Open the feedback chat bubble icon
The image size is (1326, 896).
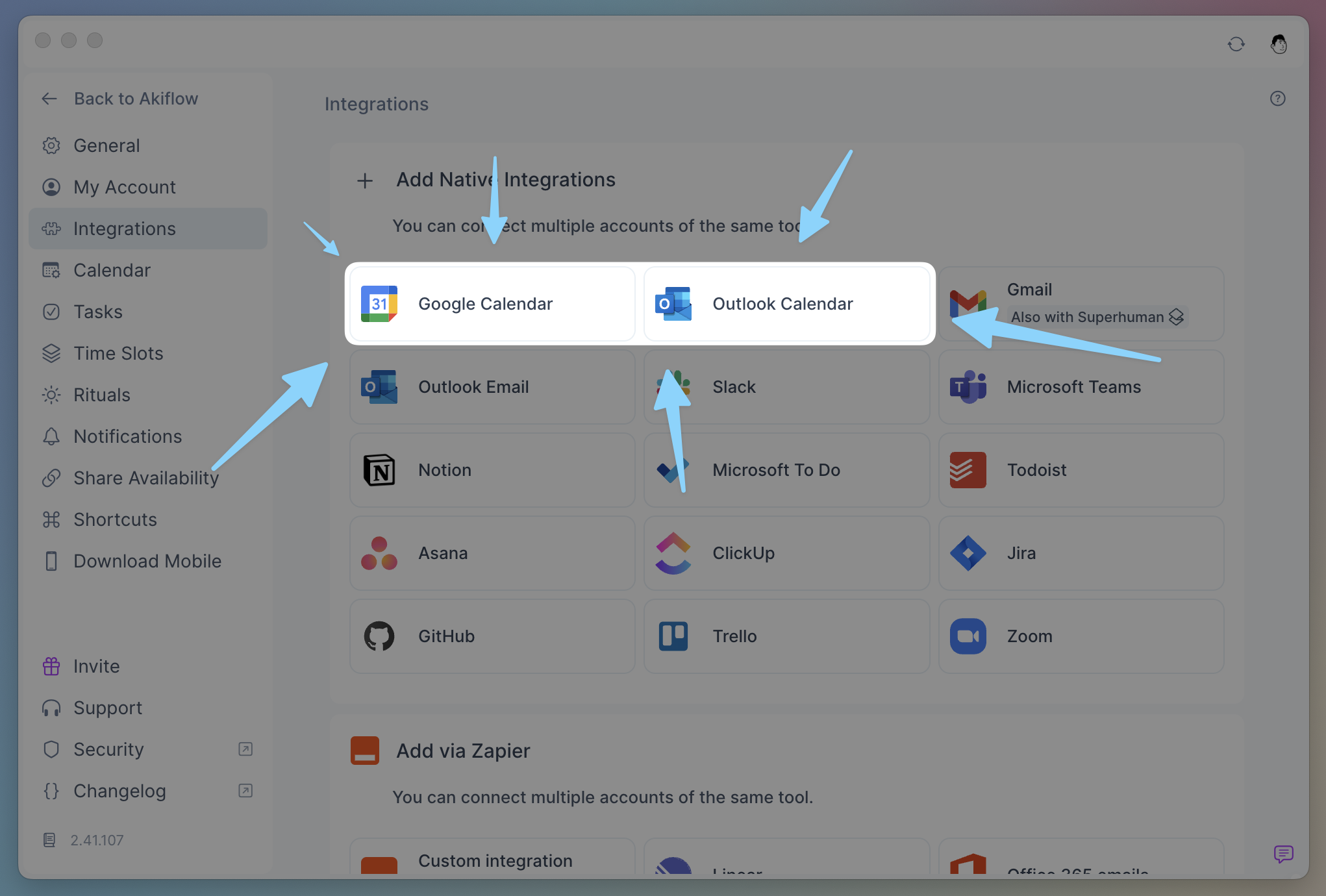click(x=1284, y=854)
